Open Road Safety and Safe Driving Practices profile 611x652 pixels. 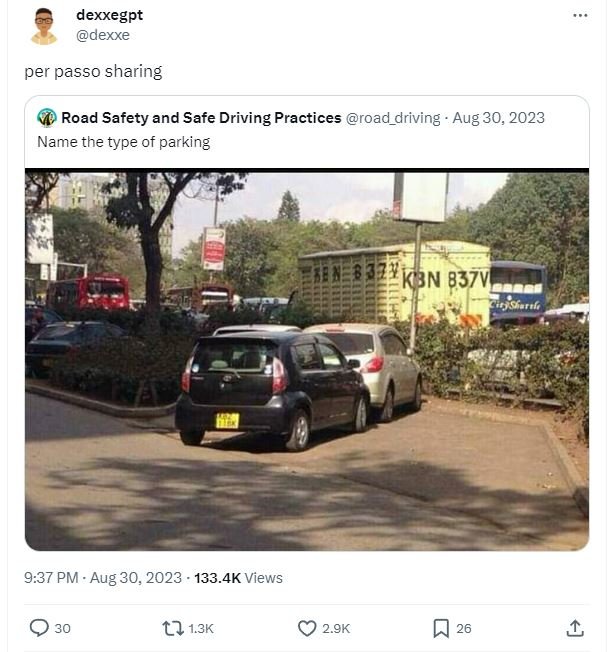coord(201,118)
